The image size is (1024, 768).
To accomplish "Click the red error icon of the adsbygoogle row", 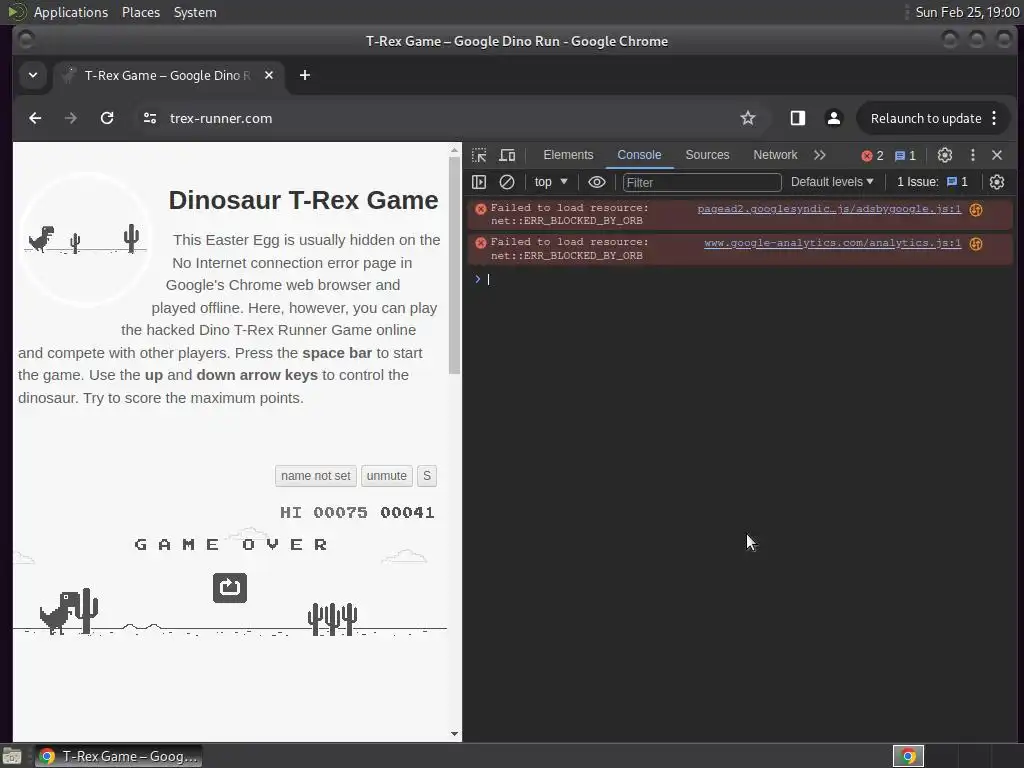I will click(x=481, y=209).
